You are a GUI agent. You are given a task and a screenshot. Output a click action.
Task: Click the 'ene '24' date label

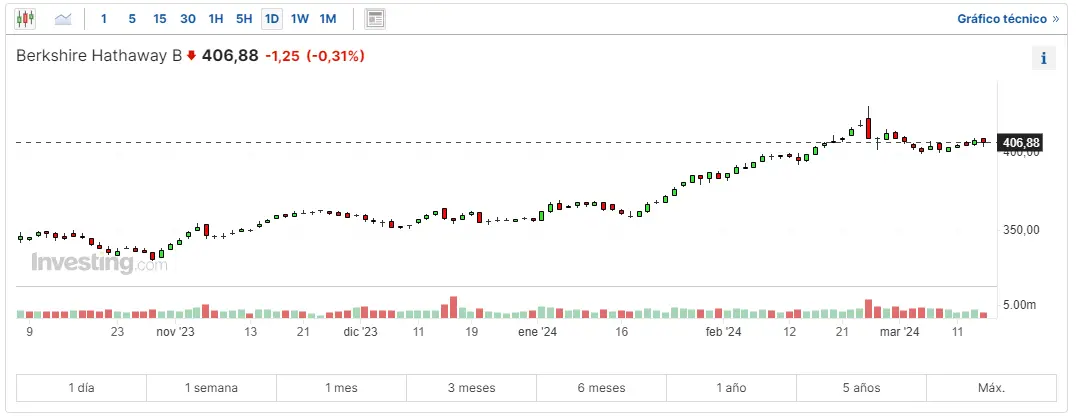pyautogui.click(x=537, y=332)
